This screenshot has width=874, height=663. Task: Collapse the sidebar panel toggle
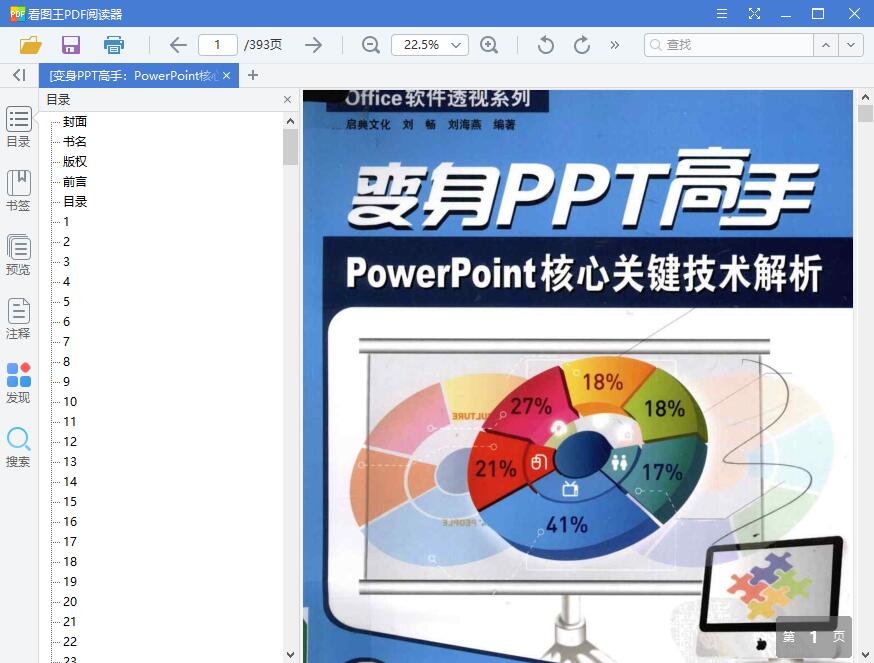19,75
